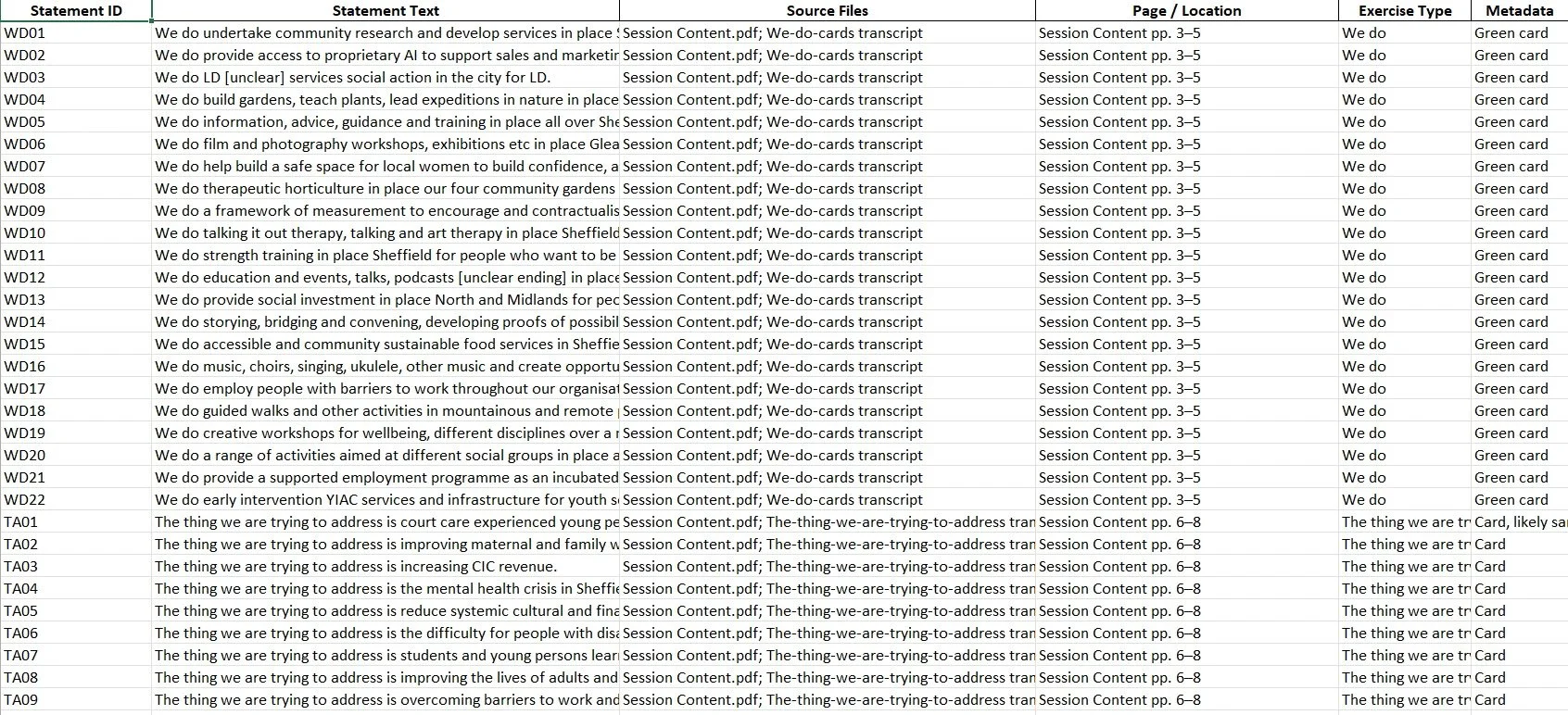
Task: Click statement 'We do LD [unclear] services social action'
Action: click(386, 77)
